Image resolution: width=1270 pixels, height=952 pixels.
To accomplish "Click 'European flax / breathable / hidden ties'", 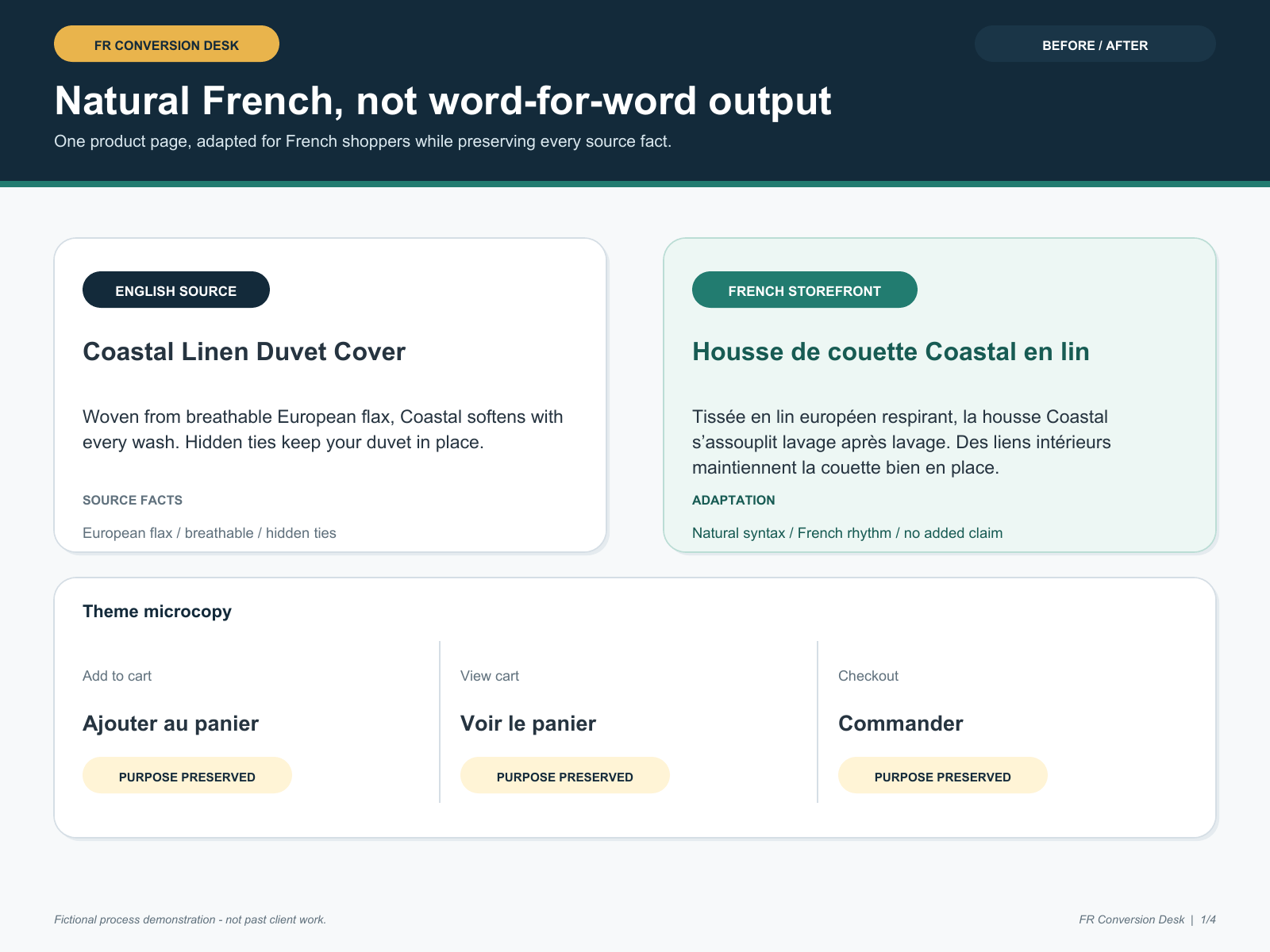I will pos(210,533).
